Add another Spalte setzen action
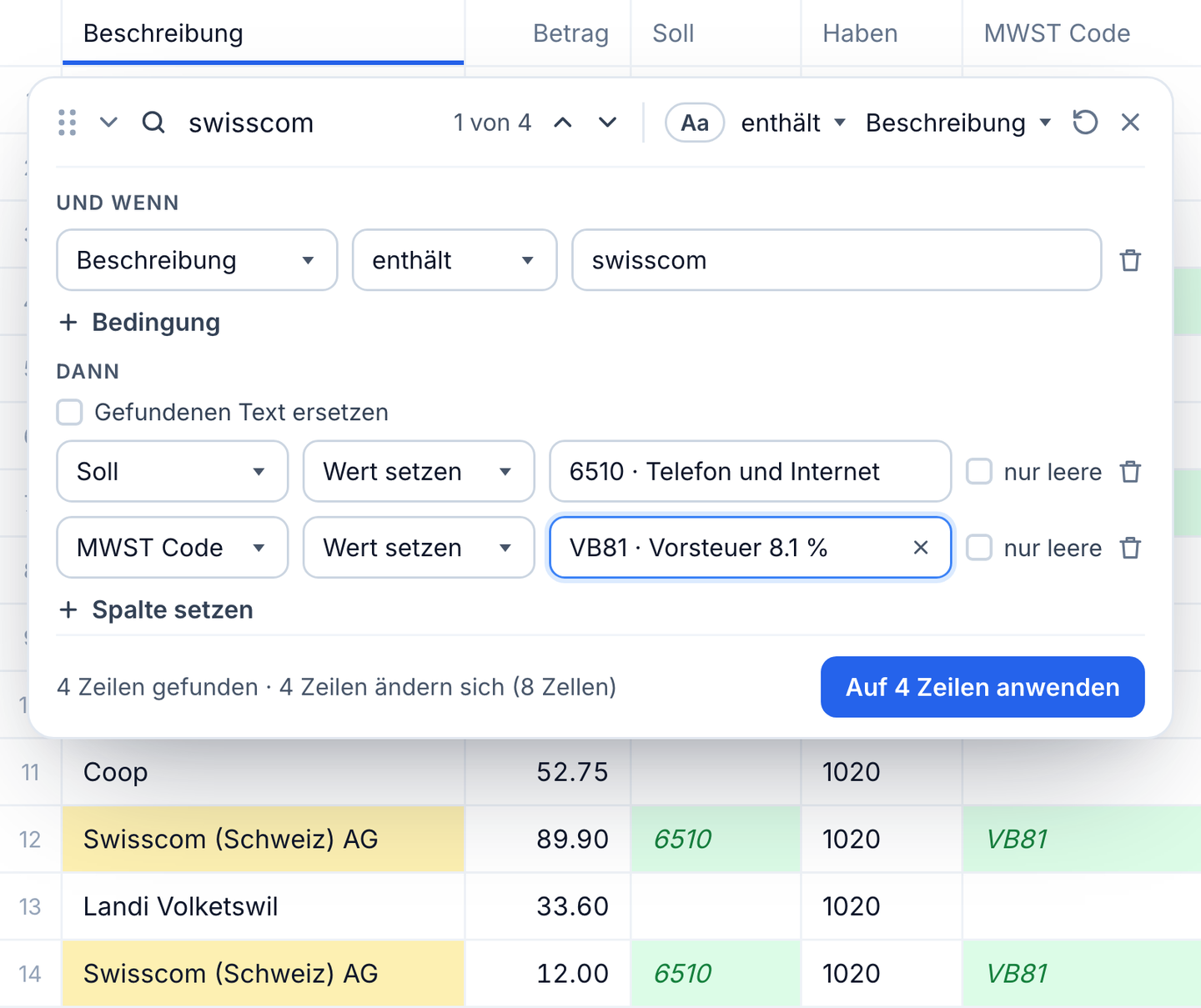 click(x=156, y=610)
